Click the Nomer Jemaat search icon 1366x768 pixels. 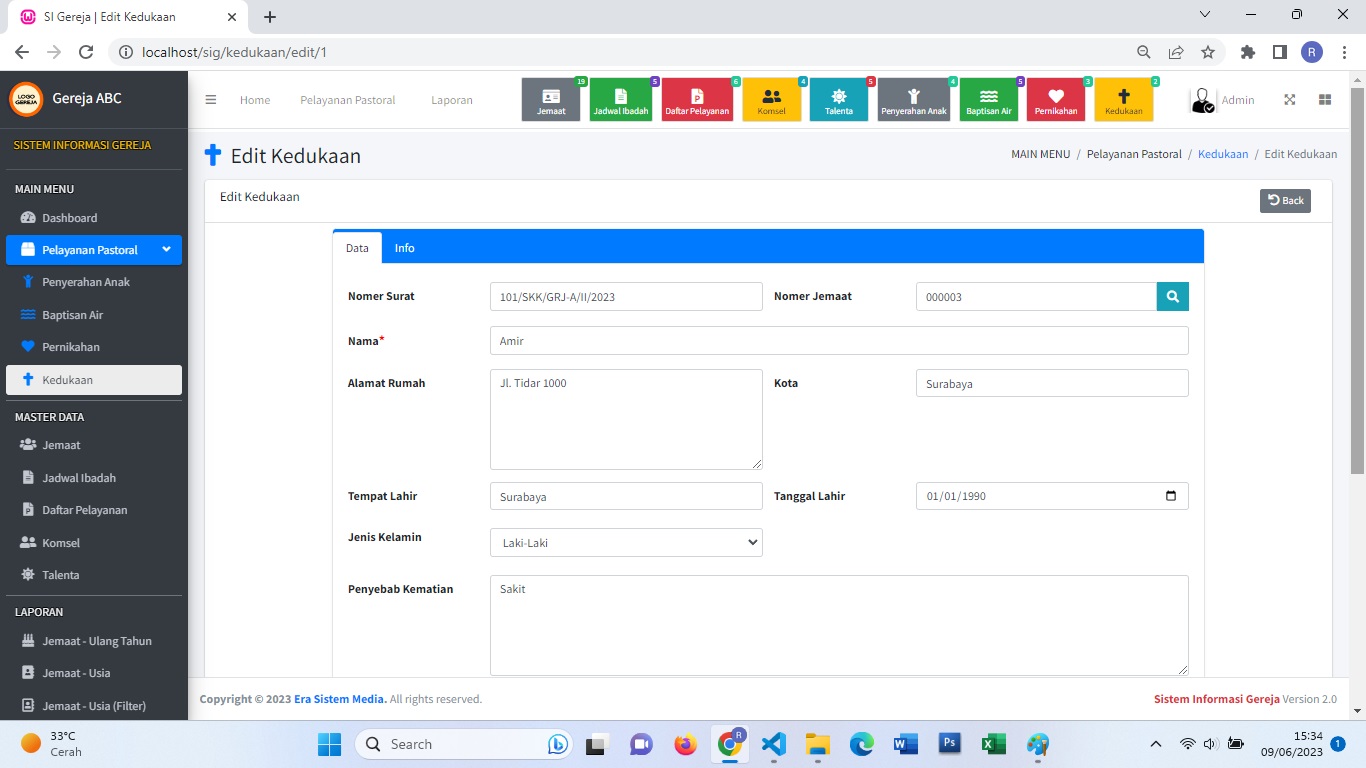pos(1172,297)
